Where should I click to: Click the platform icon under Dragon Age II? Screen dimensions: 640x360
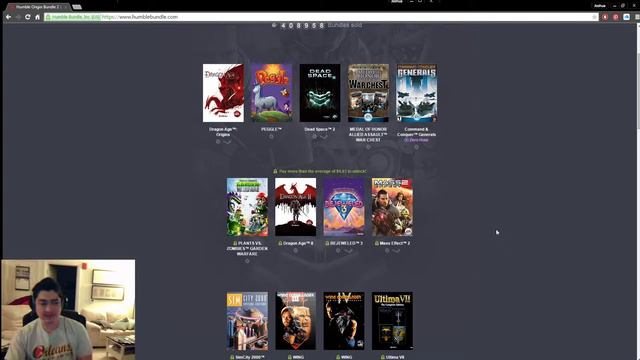(296, 250)
